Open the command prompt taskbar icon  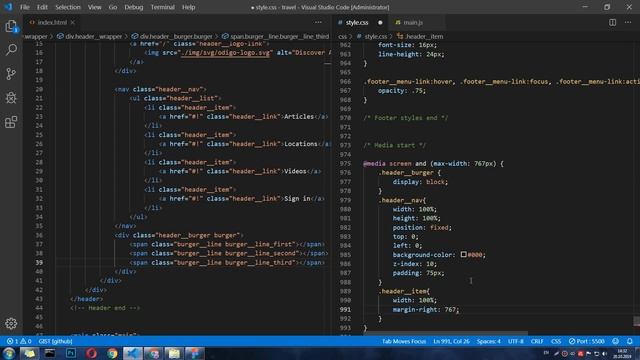pyautogui.click(x=50, y=353)
